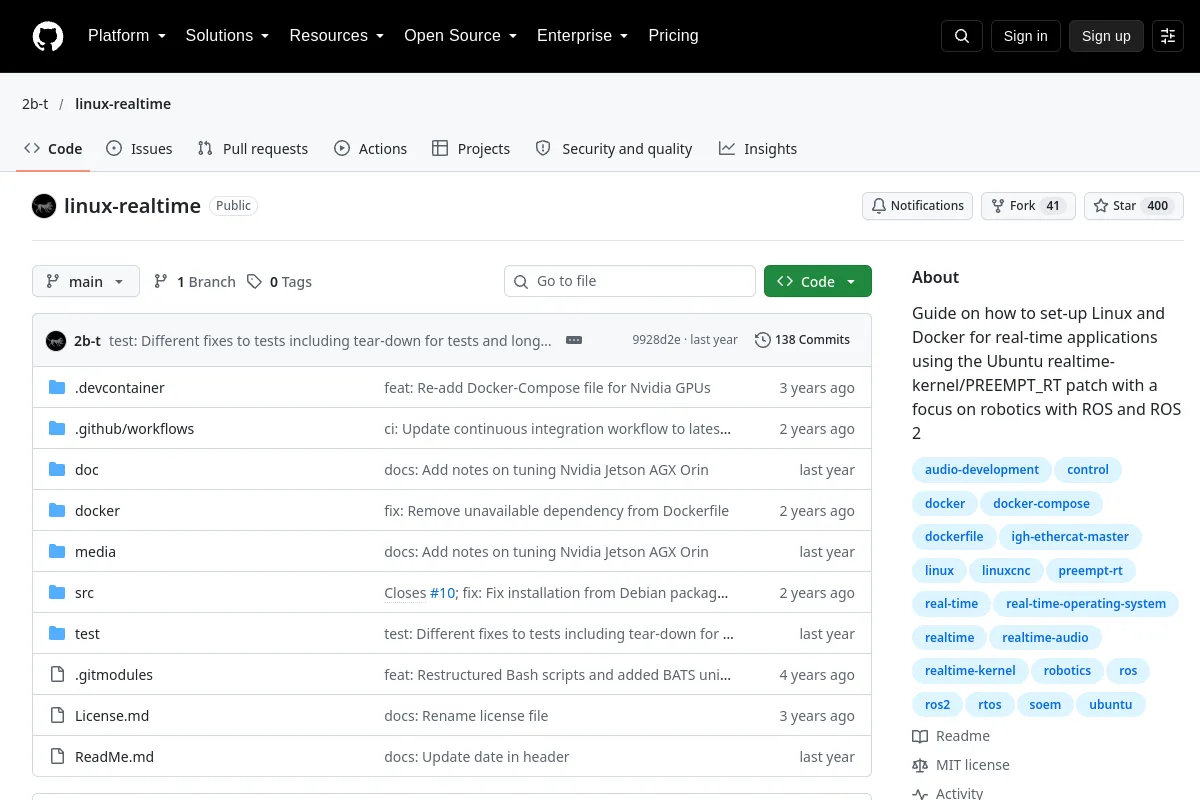Click the 2b-t avatar next to repository title
The image size is (1200, 800).
tap(44, 206)
